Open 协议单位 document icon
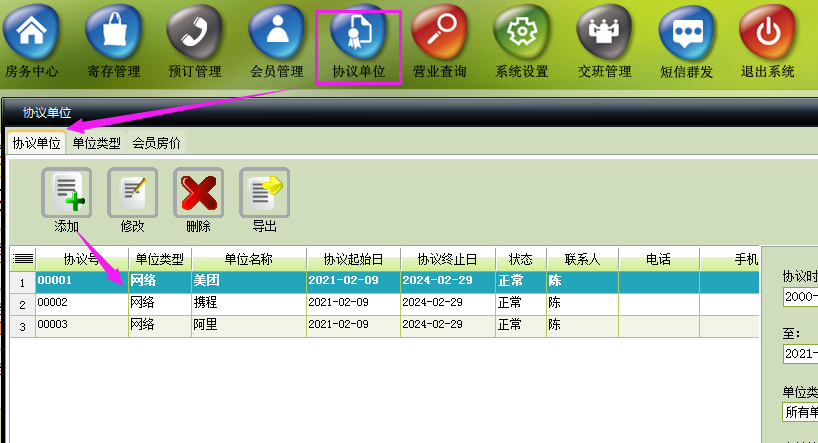 [358, 31]
